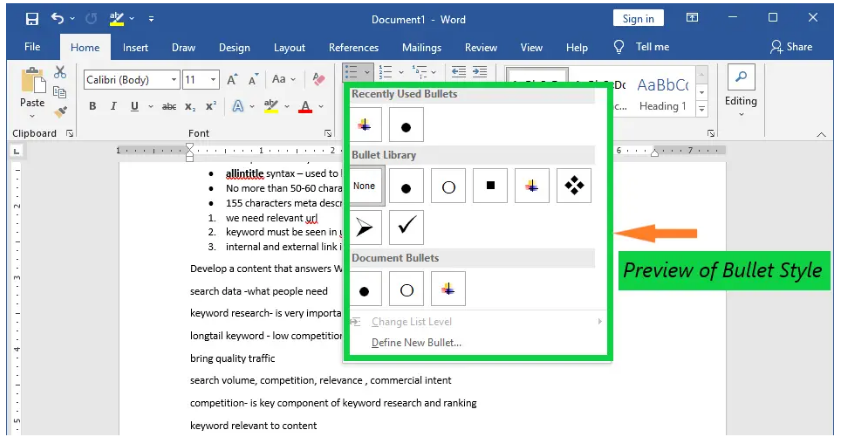Toggle strikethrough abc formatting

tap(169, 106)
